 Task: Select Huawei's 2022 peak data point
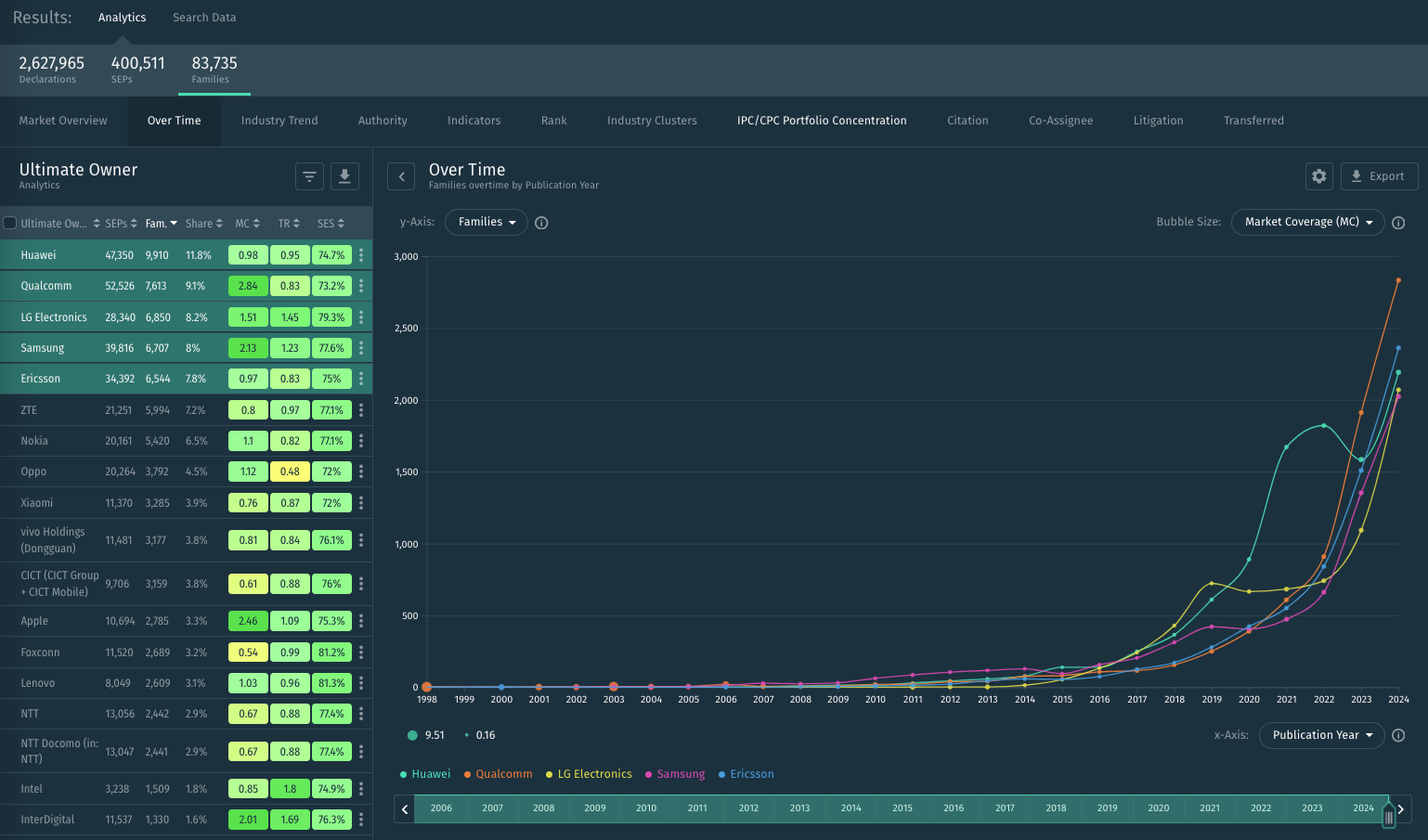click(x=1324, y=426)
